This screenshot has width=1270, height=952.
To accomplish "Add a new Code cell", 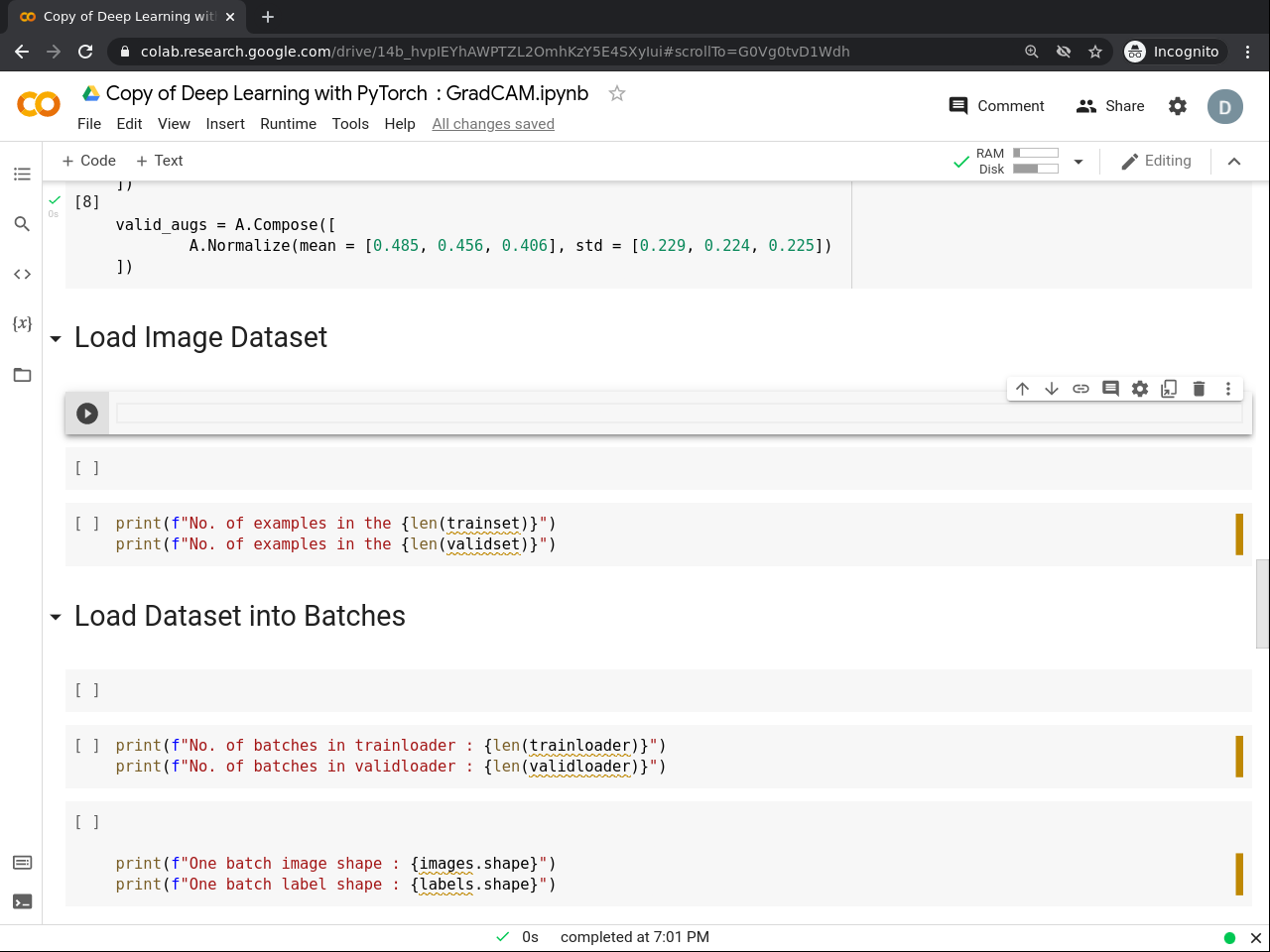I will 88,161.
